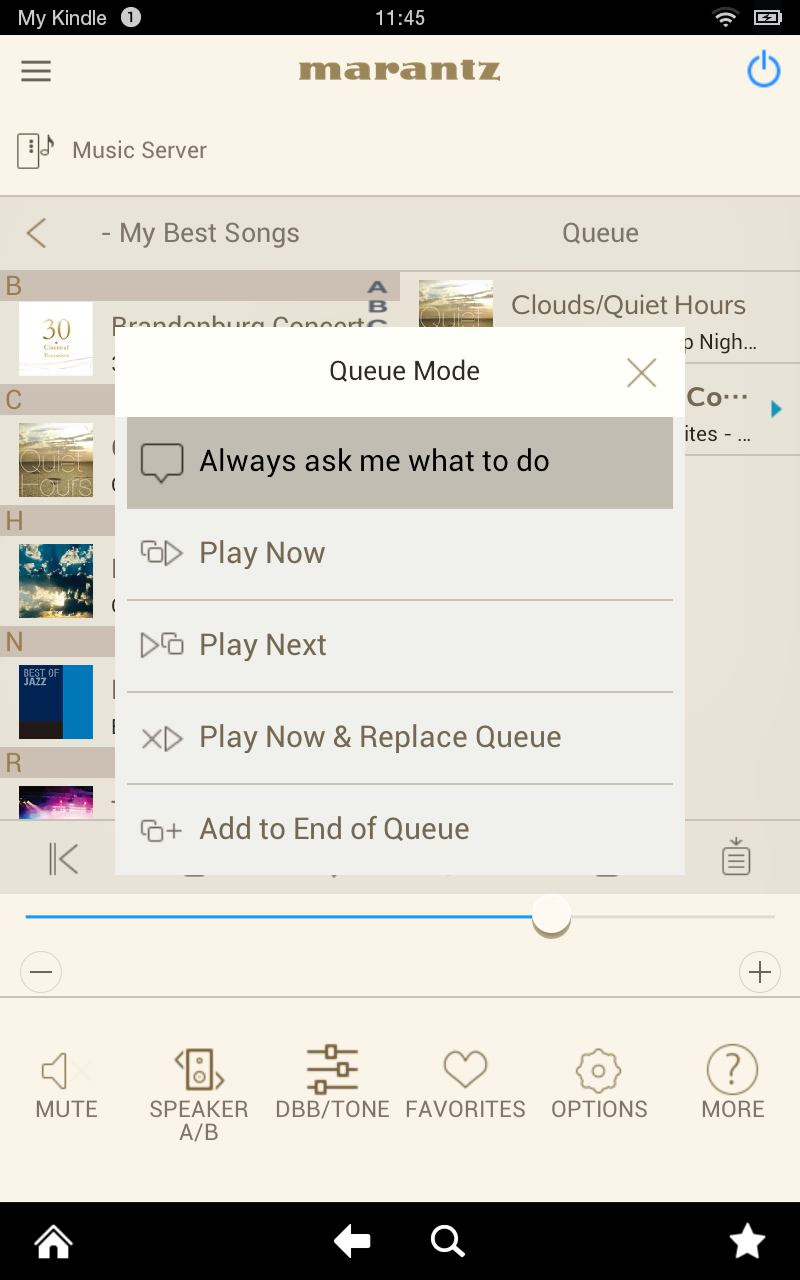Decrease volume with minus button

pos(41,972)
